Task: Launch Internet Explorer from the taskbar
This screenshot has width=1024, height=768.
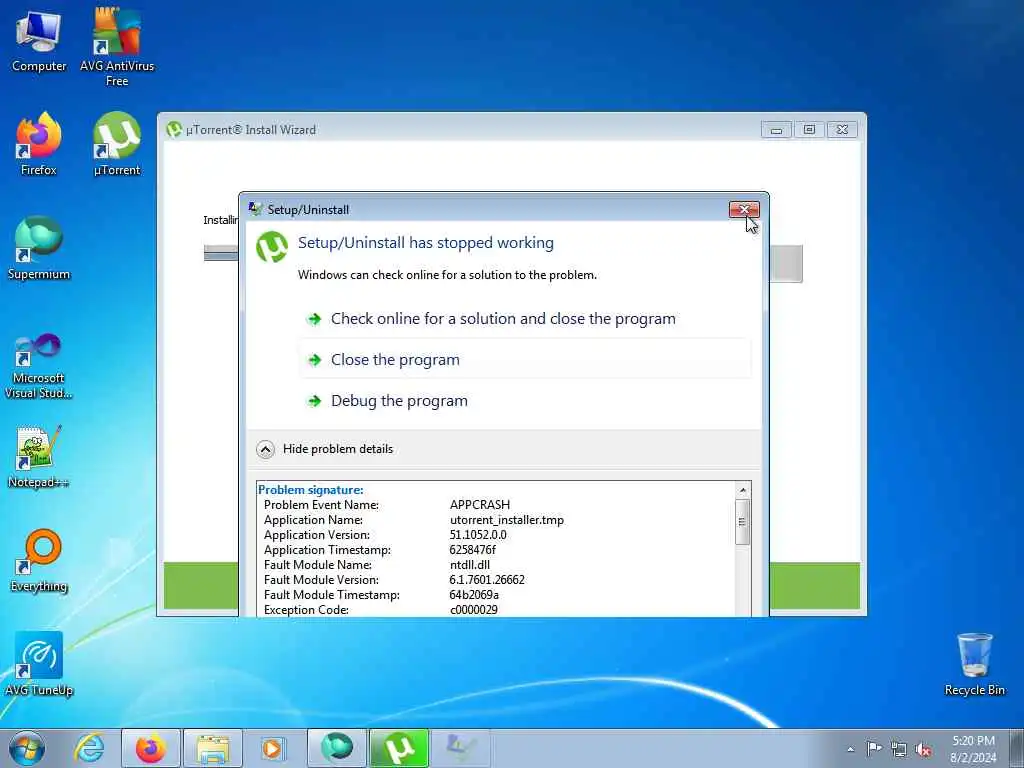Action: 89,748
